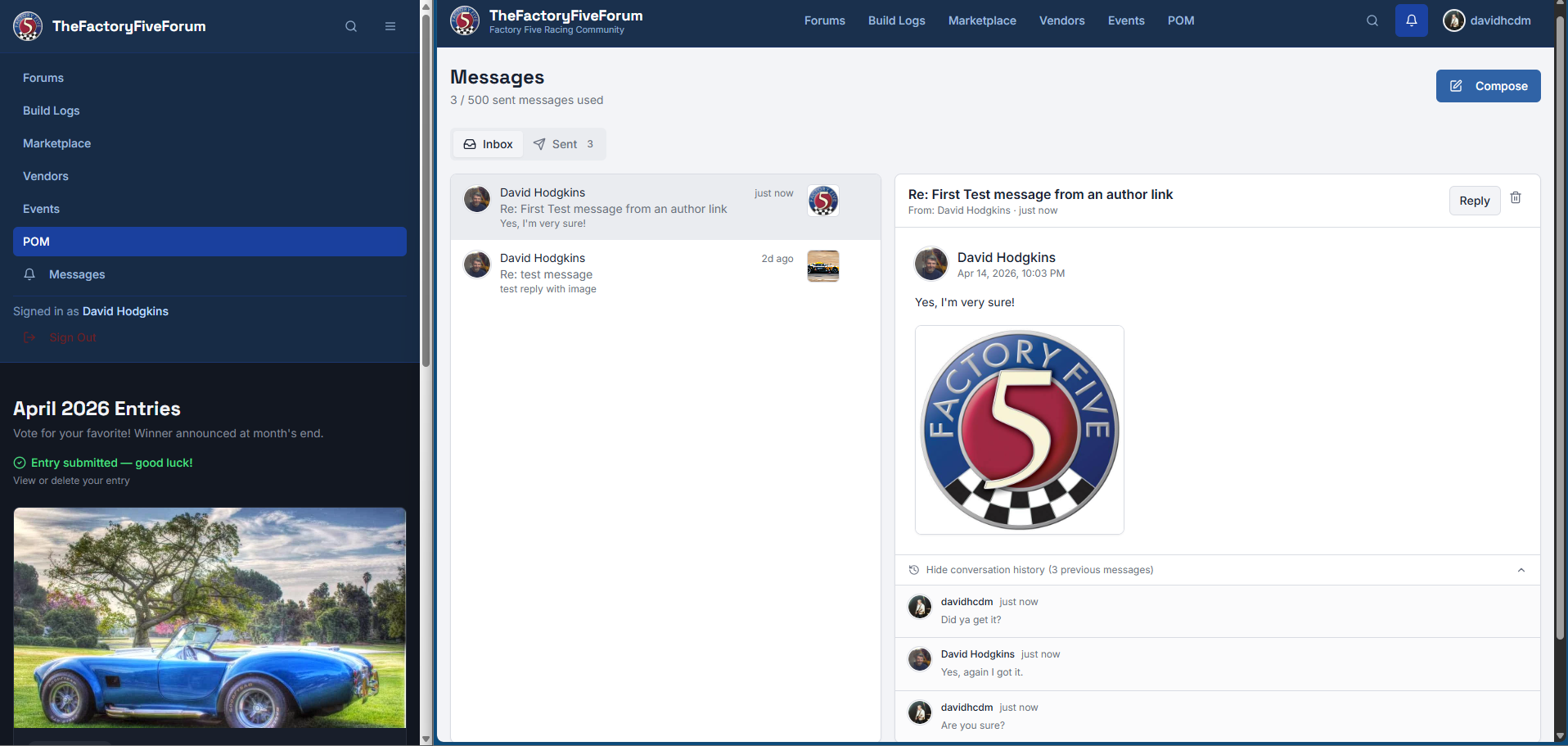Select Build Logs in the left sidebar menu

[x=210, y=111]
